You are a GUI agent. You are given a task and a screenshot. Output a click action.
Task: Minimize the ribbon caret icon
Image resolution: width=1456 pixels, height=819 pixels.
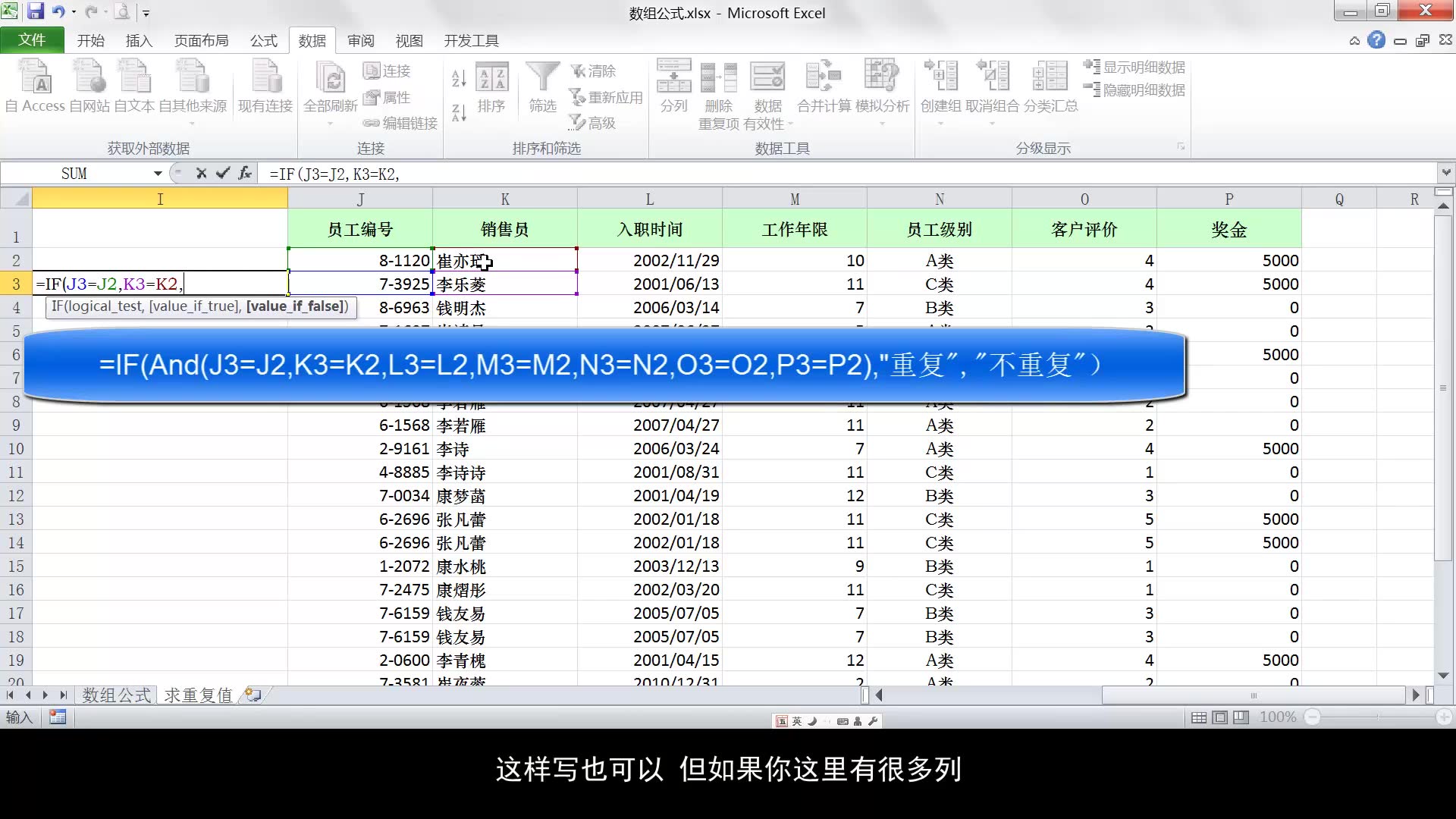(1354, 41)
